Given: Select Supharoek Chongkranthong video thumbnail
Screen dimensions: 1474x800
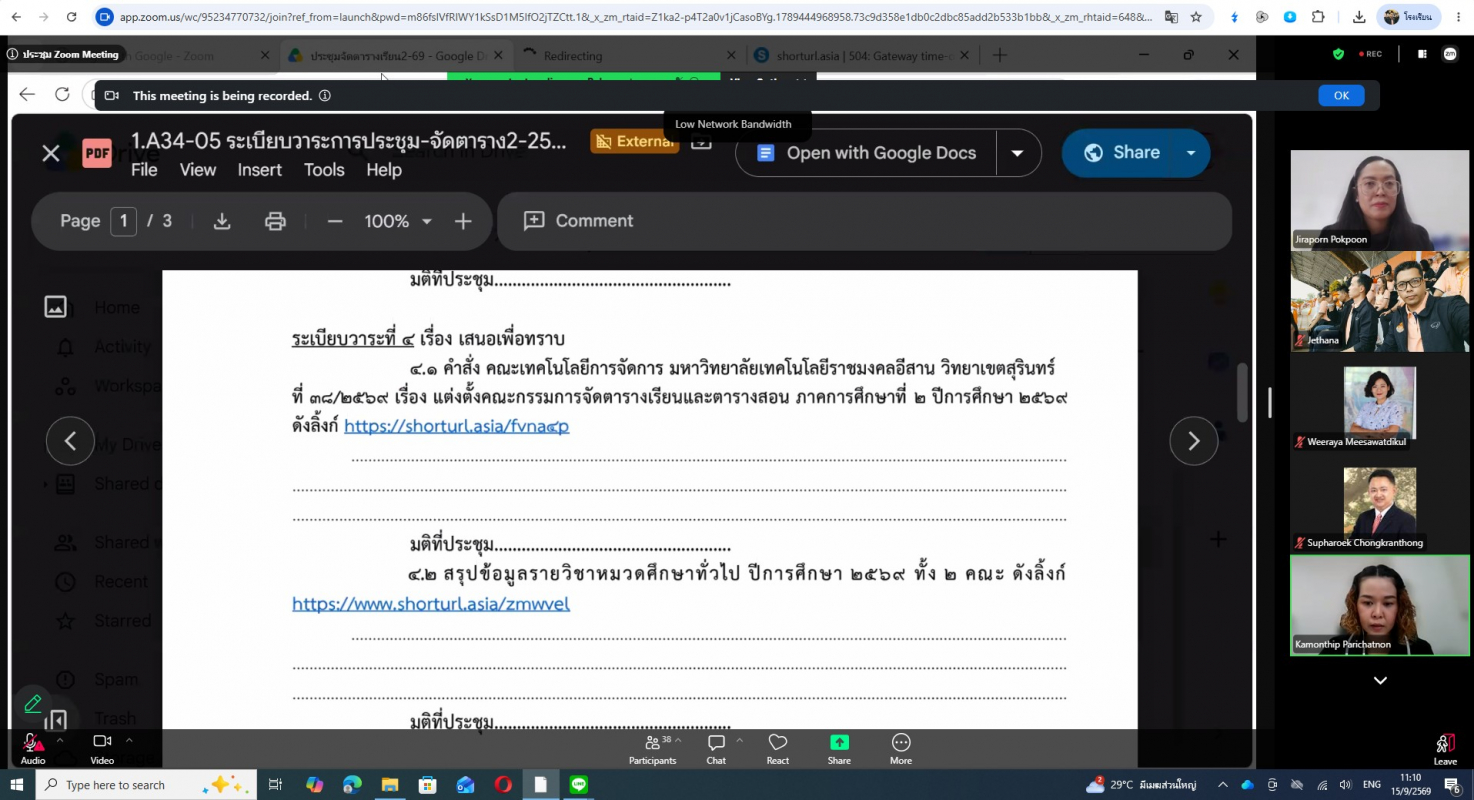Looking at the screenshot, I should pyautogui.click(x=1380, y=503).
